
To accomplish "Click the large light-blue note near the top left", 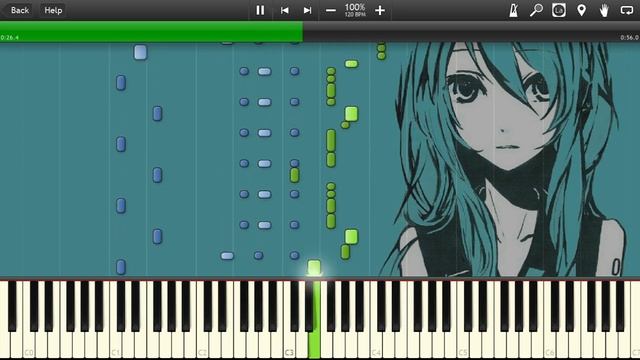I will [x=140, y=52].
